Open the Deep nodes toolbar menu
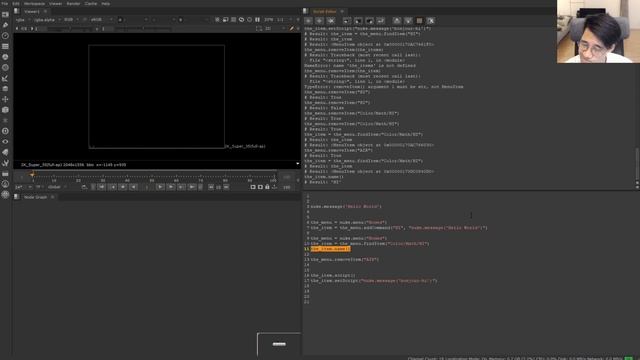 5,131
